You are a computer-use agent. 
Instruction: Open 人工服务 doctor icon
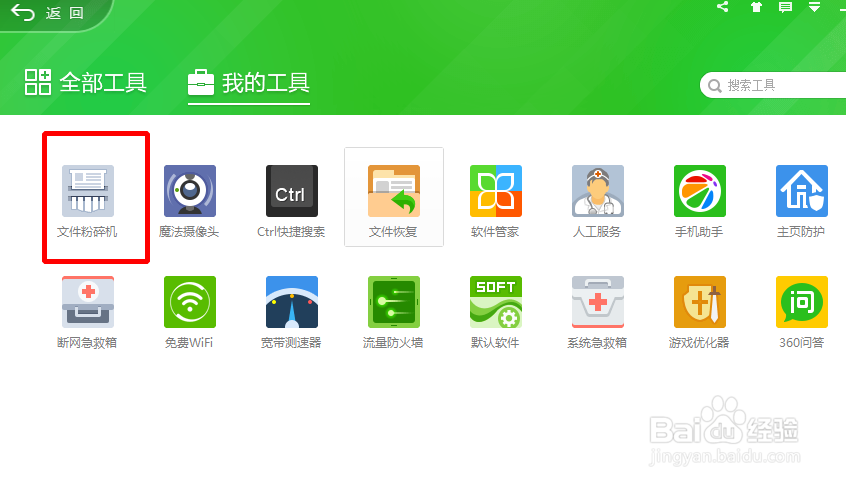pyautogui.click(x=598, y=191)
